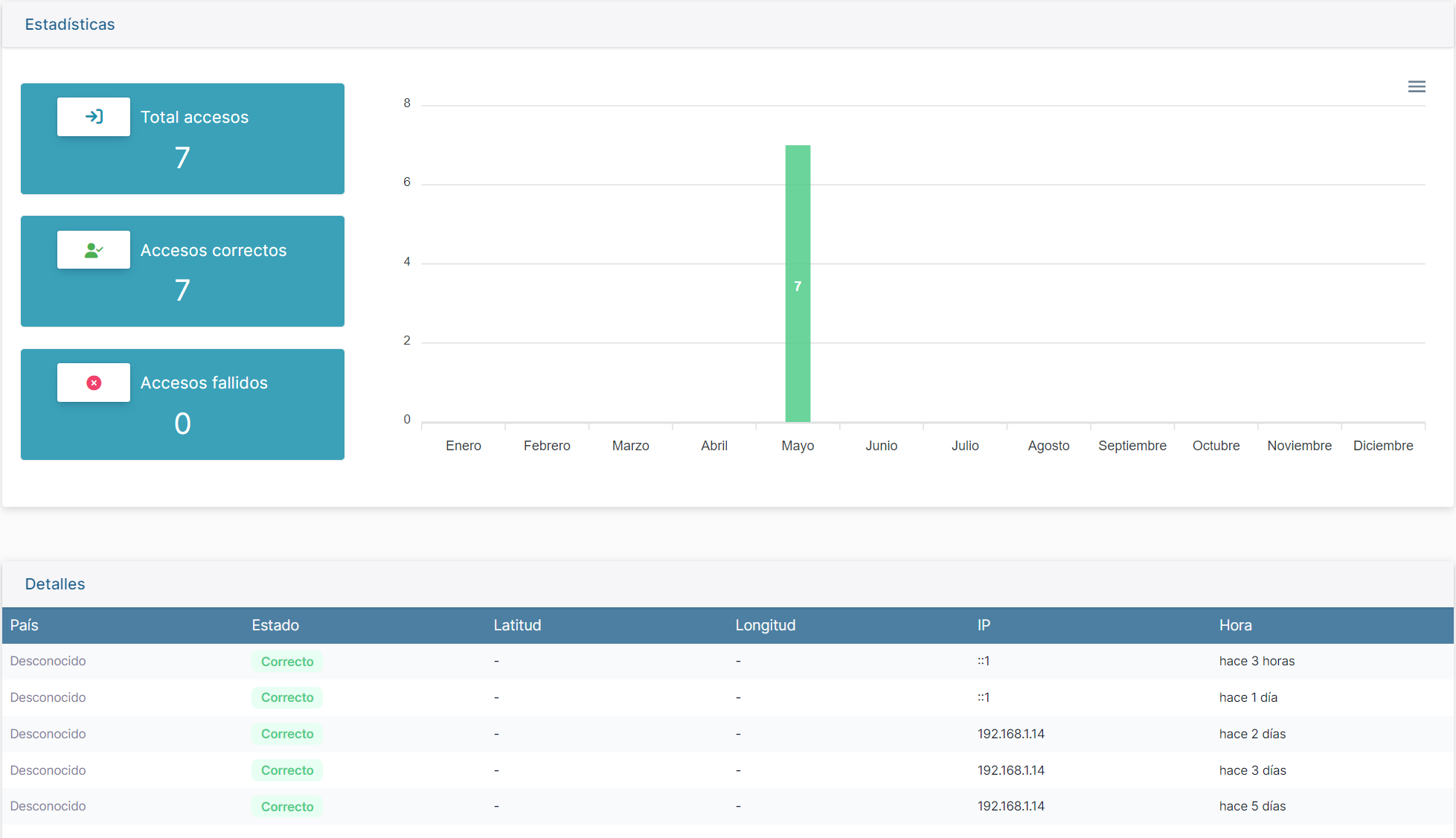Click the Total accesos card
This screenshot has height=838, width=1456.
point(182,139)
